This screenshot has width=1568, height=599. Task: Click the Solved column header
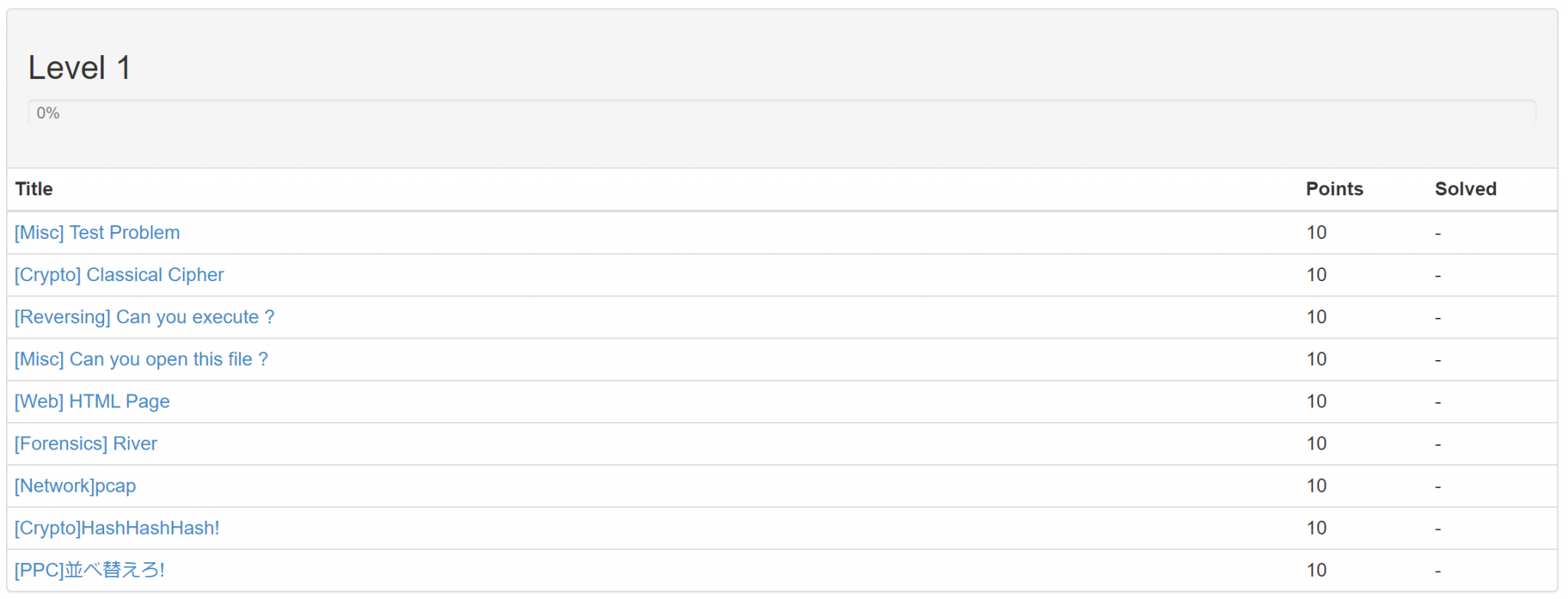(1465, 189)
